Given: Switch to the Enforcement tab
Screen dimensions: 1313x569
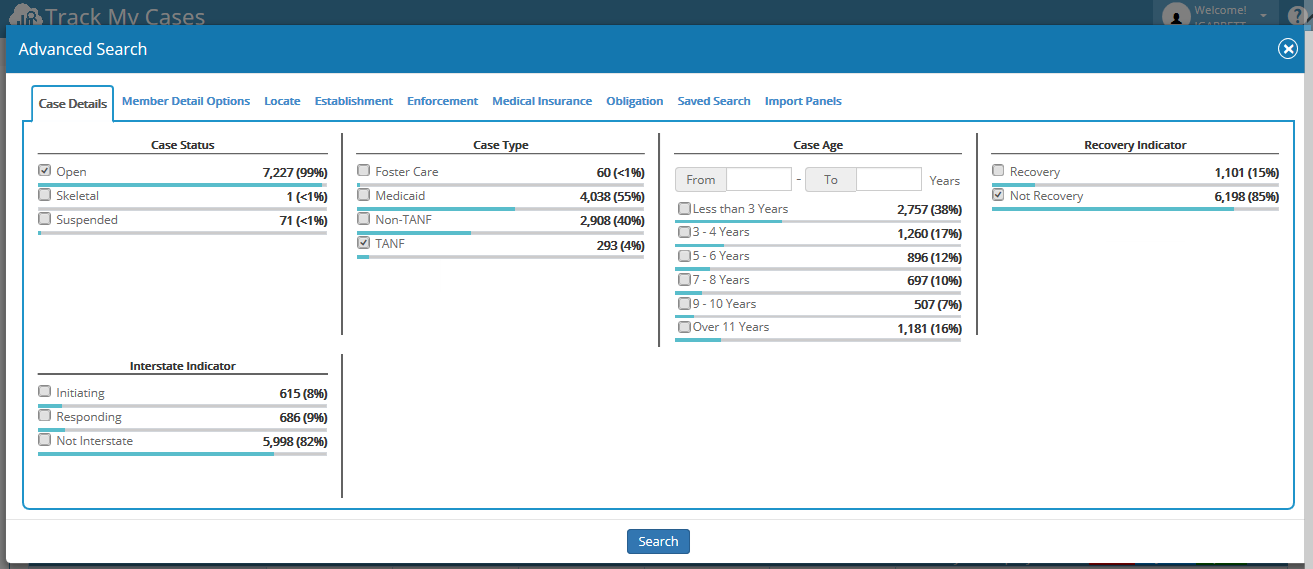Looking at the screenshot, I should [x=442, y=101].
